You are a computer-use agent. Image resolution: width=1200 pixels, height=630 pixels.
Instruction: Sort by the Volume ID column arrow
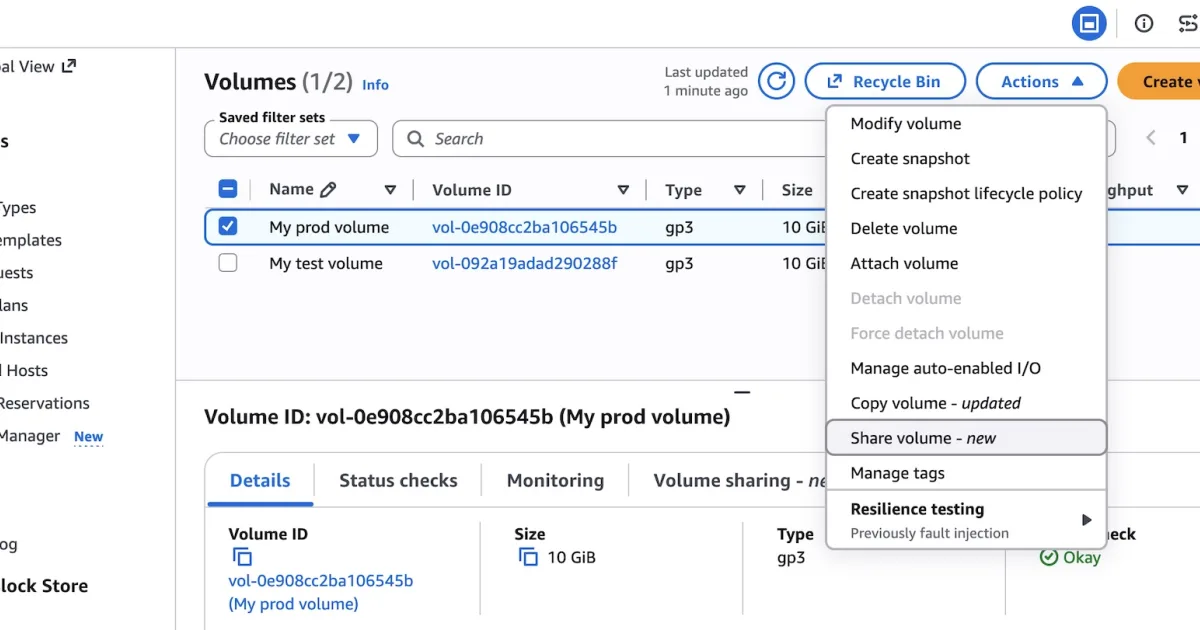623,190
